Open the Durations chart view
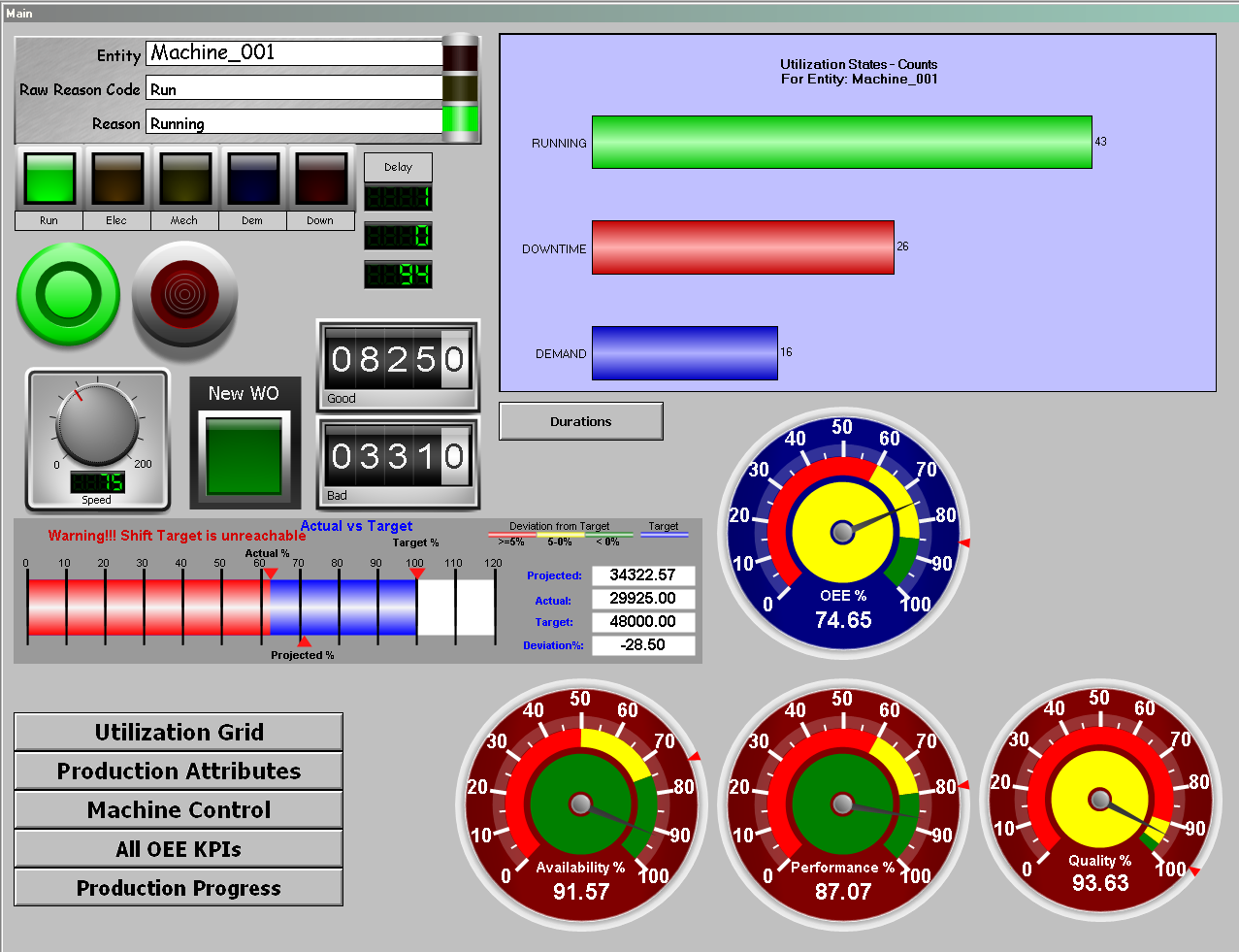The width and height of the screenshot is (1239, 952). click(x=581, y=421)
